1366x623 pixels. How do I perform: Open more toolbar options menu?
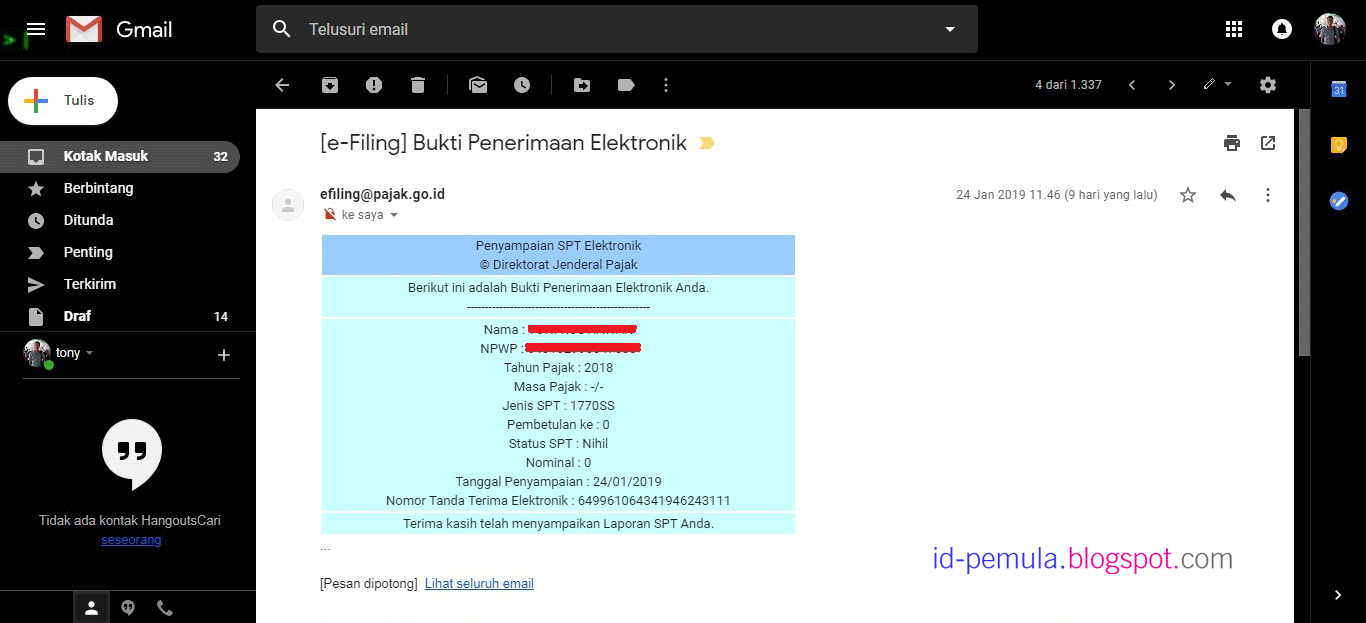click(x=666, y=85)
